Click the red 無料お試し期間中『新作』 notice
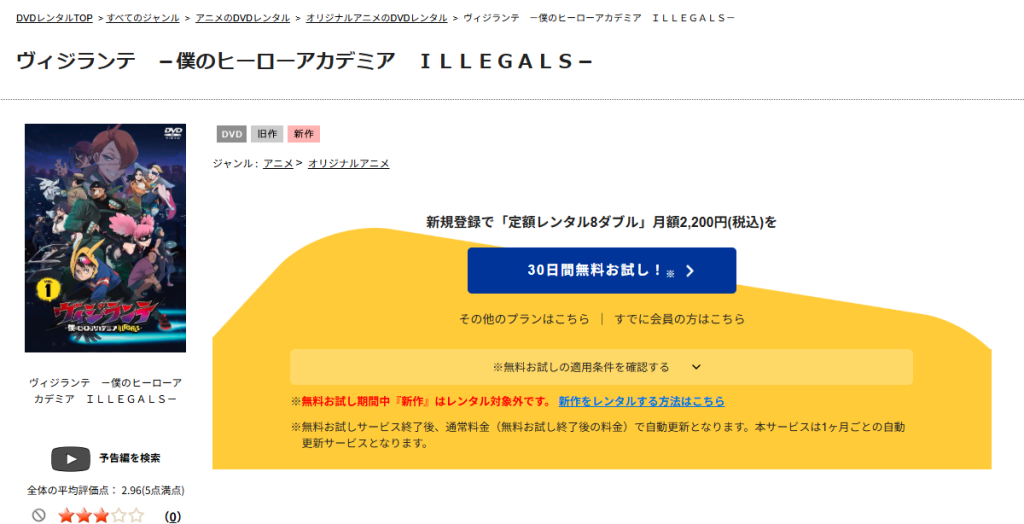This screenshot has width=1024, height=524. pyautogui.click(x=422, y=401)
